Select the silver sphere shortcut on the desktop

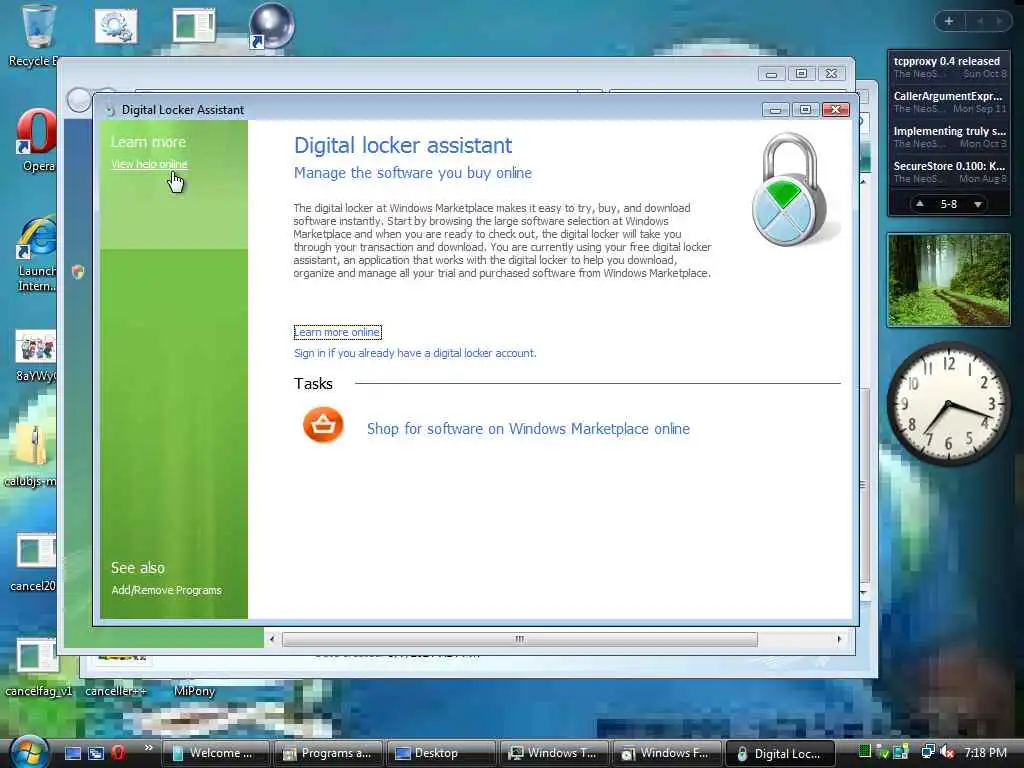(x=272, y=26)
